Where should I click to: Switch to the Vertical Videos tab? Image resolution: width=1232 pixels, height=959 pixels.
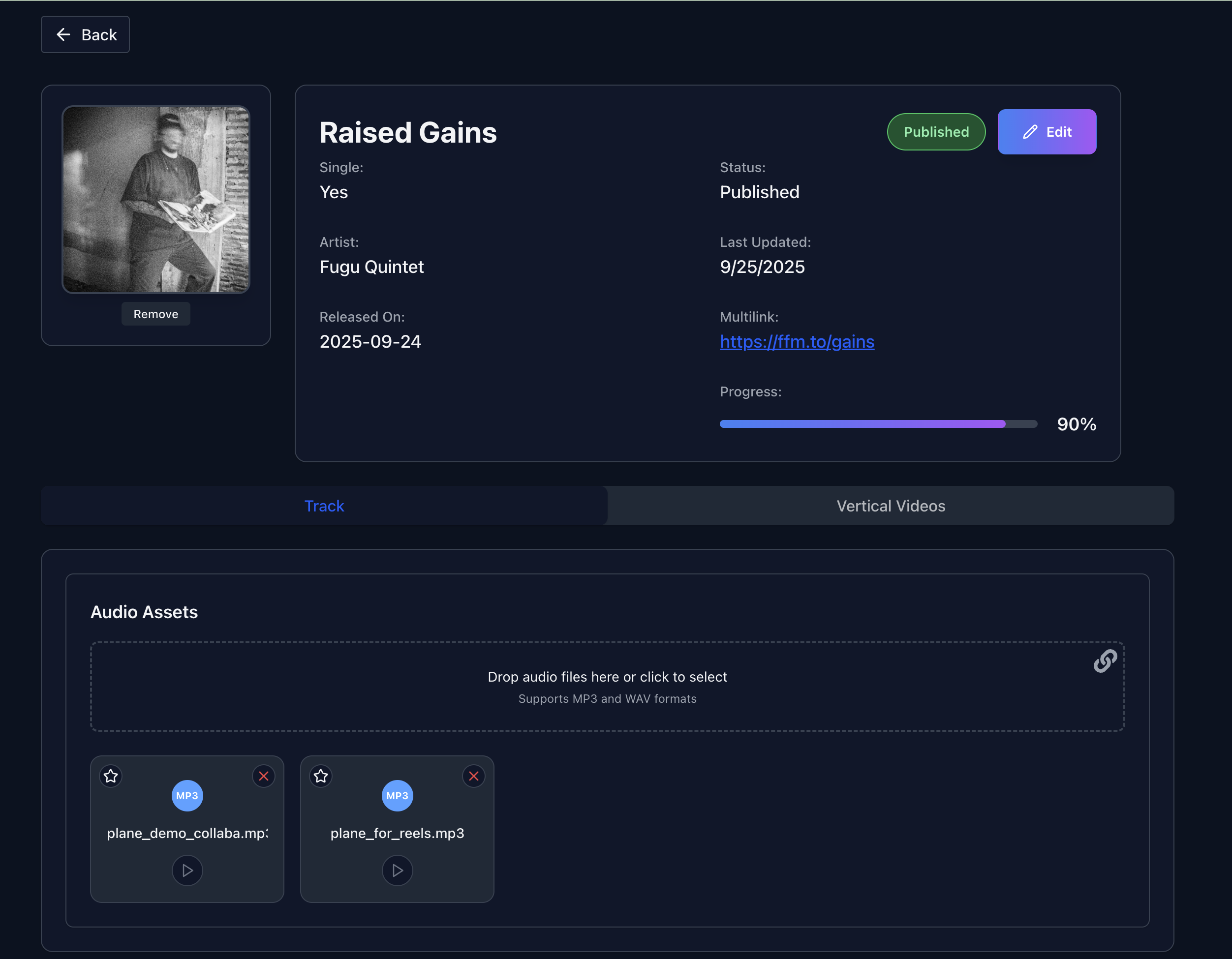(x=891, y=506)
